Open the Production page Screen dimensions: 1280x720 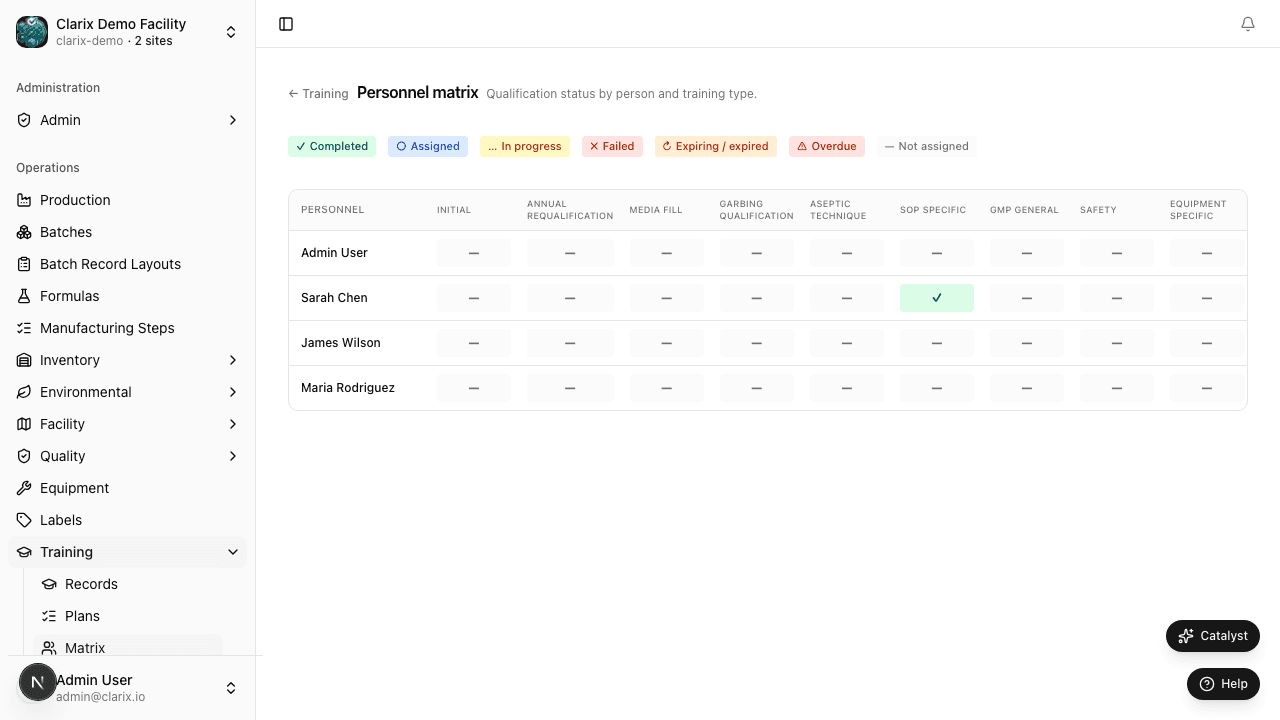[128, 200]
